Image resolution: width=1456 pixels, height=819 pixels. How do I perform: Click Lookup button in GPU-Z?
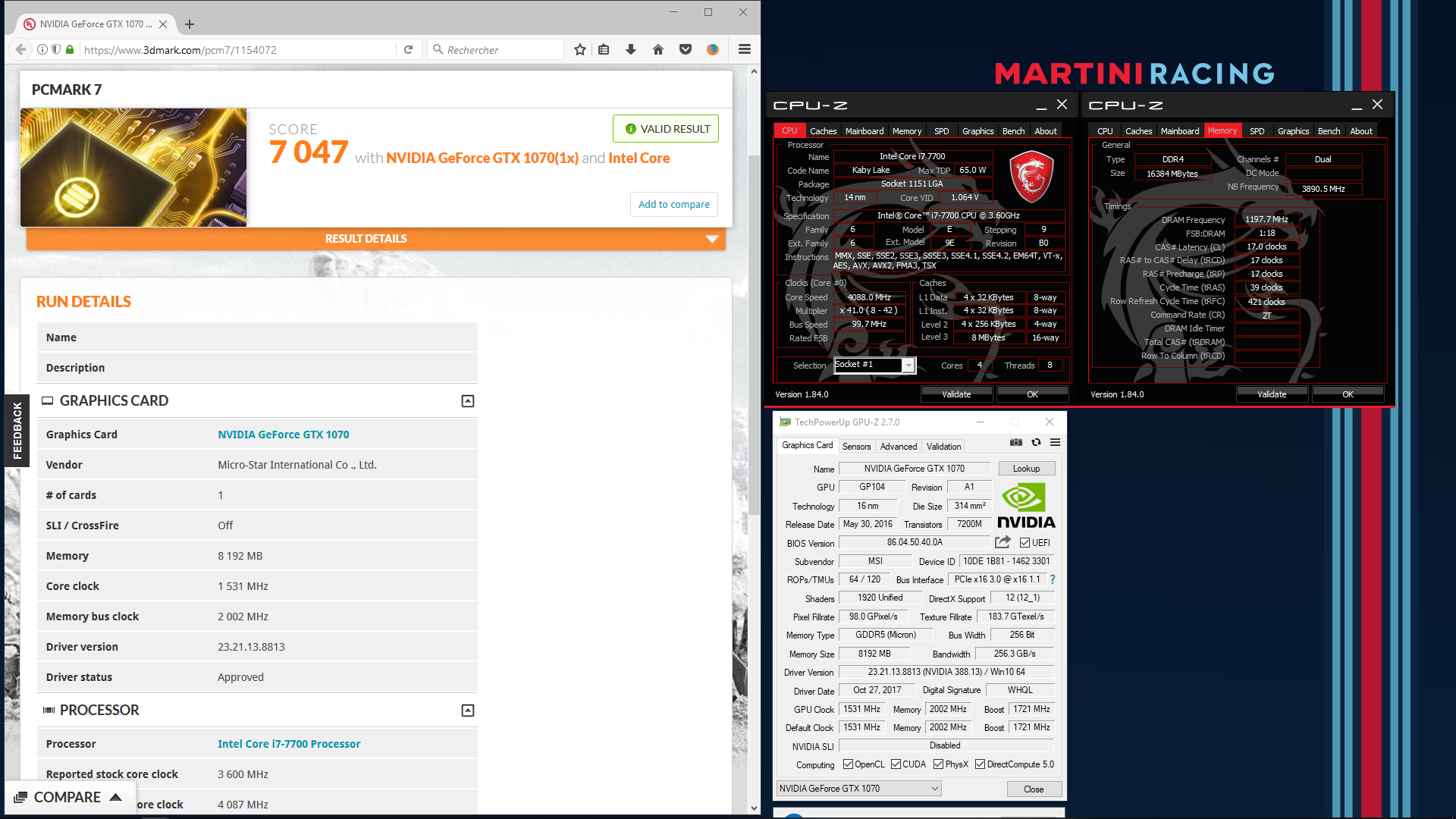coord(1027,469)
